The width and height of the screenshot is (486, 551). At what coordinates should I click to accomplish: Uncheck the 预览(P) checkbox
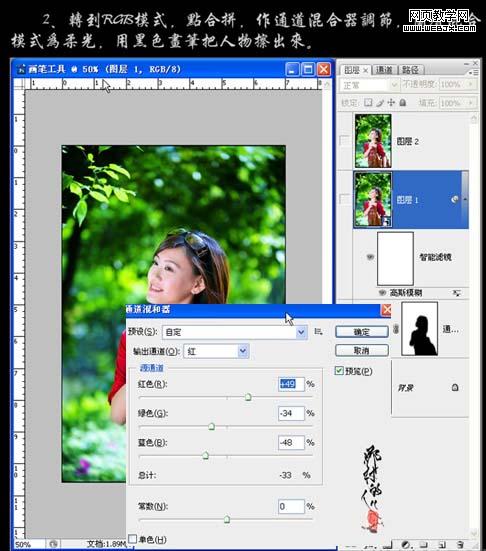pos(339,370)
